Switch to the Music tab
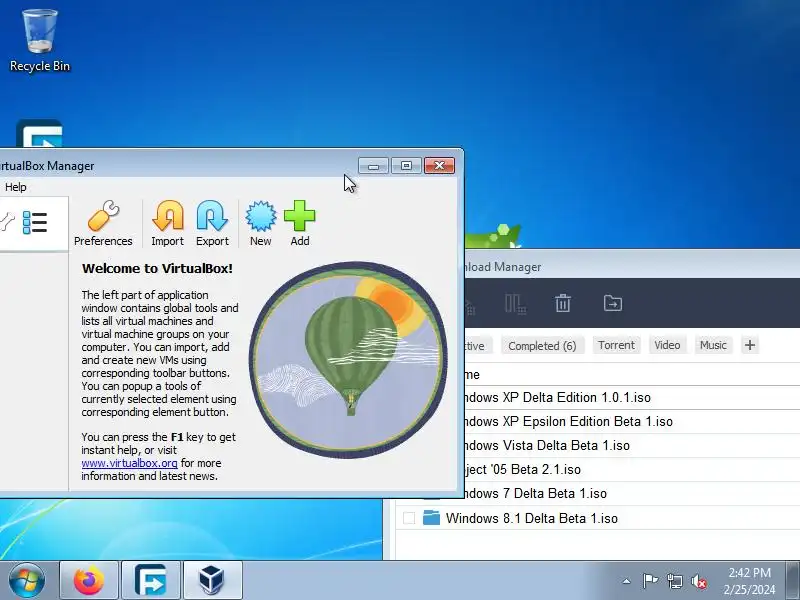Image resolution: width=800 pixels, height=600 pixels. click(713, 345)
